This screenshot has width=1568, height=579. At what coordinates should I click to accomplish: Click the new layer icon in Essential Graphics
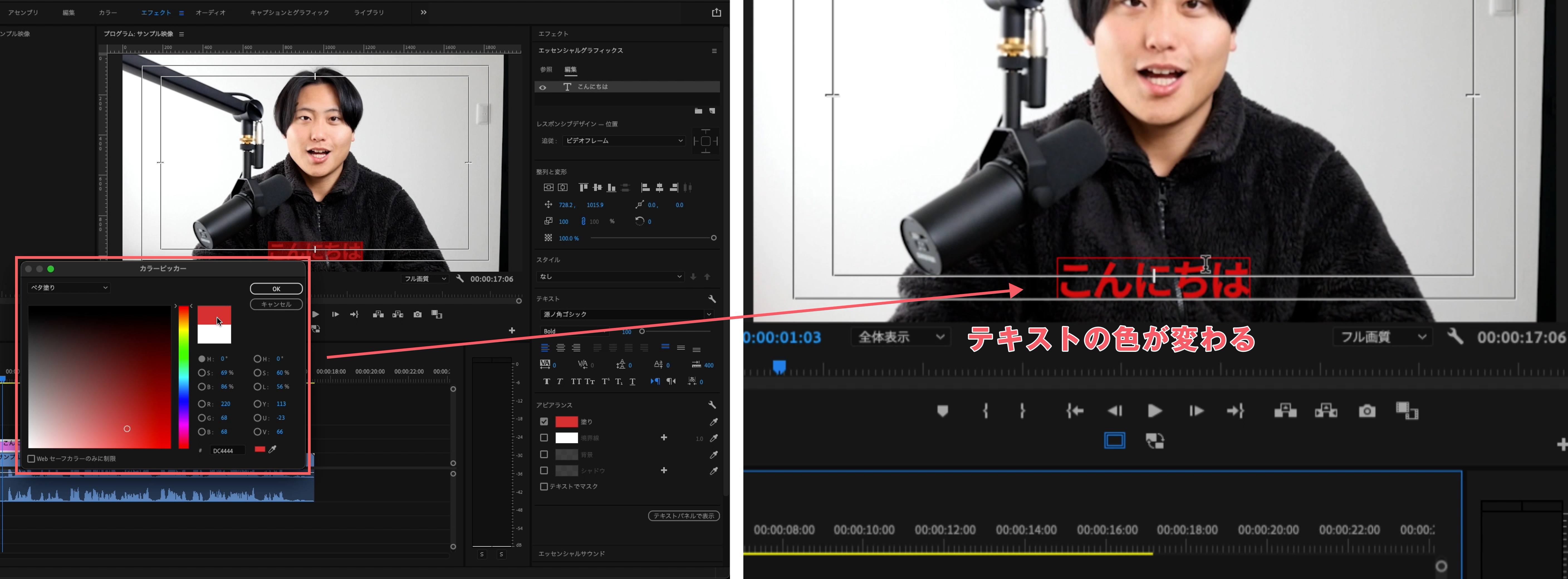pos(712,111)
